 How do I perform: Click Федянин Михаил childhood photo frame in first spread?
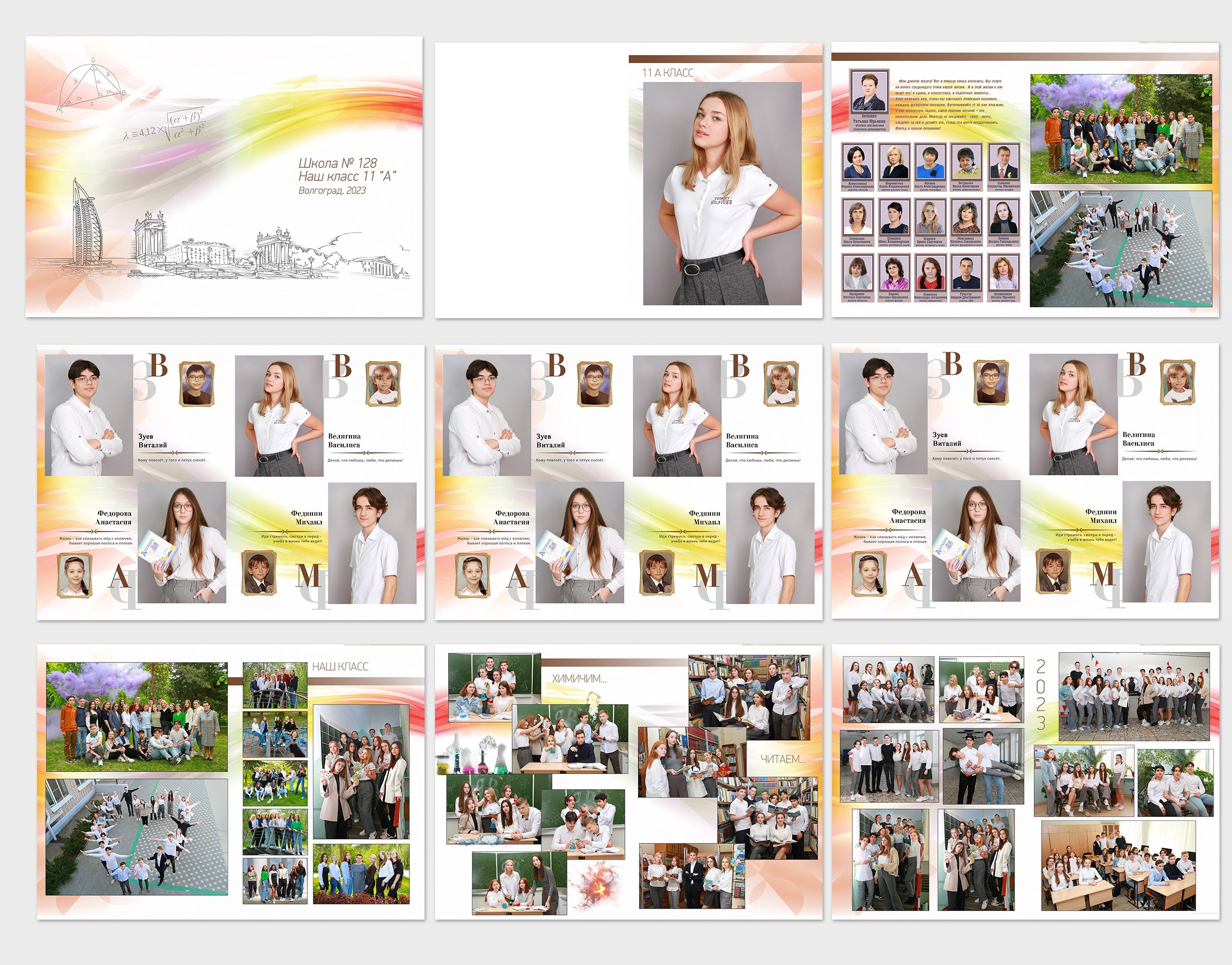(259, 572)
